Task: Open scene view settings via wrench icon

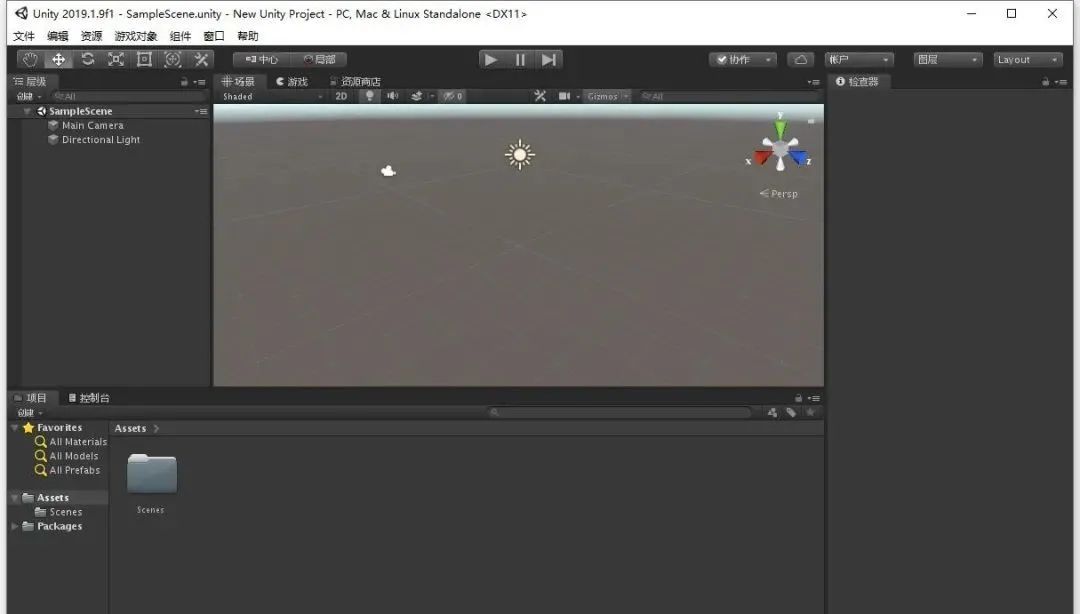Action: pos(539,96)
